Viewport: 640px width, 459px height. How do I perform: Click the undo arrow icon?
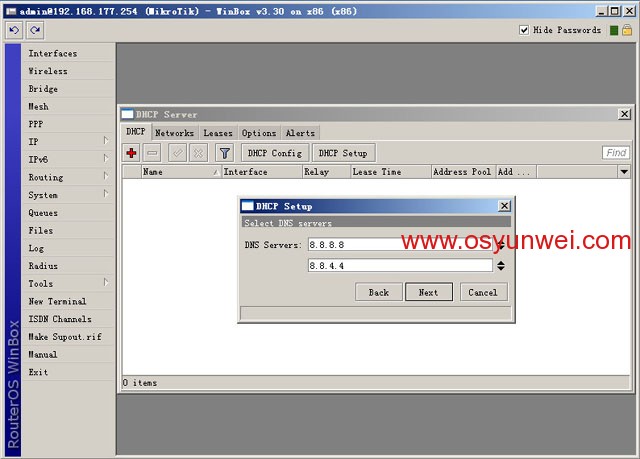(x=14, y=30)
